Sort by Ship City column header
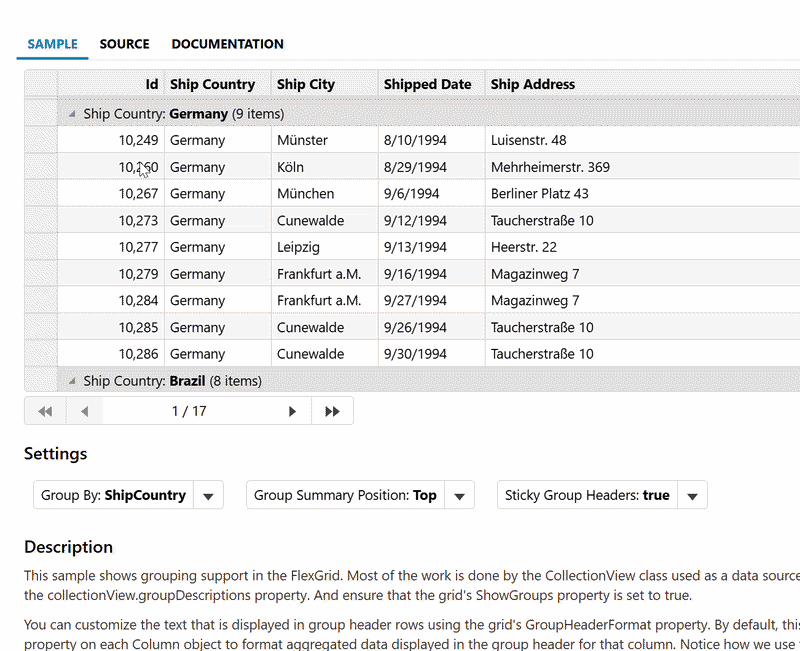 click(x=325, y=84)
